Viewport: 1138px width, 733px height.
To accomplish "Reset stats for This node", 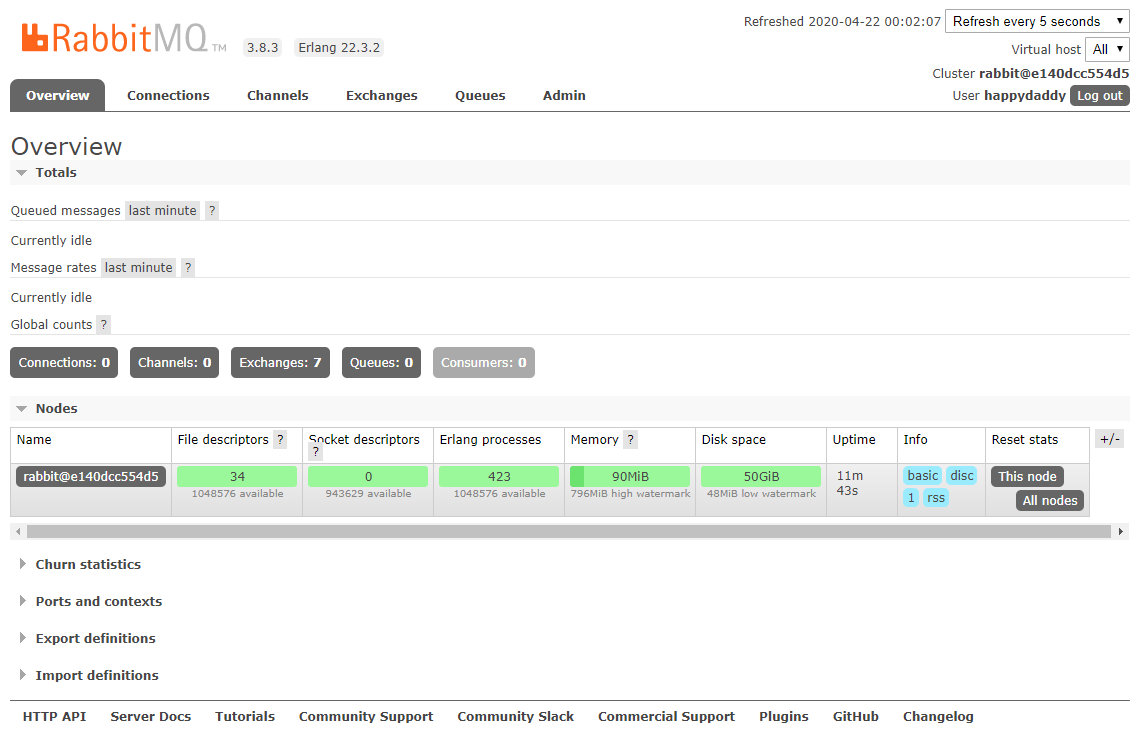I will click(1028, 477).
